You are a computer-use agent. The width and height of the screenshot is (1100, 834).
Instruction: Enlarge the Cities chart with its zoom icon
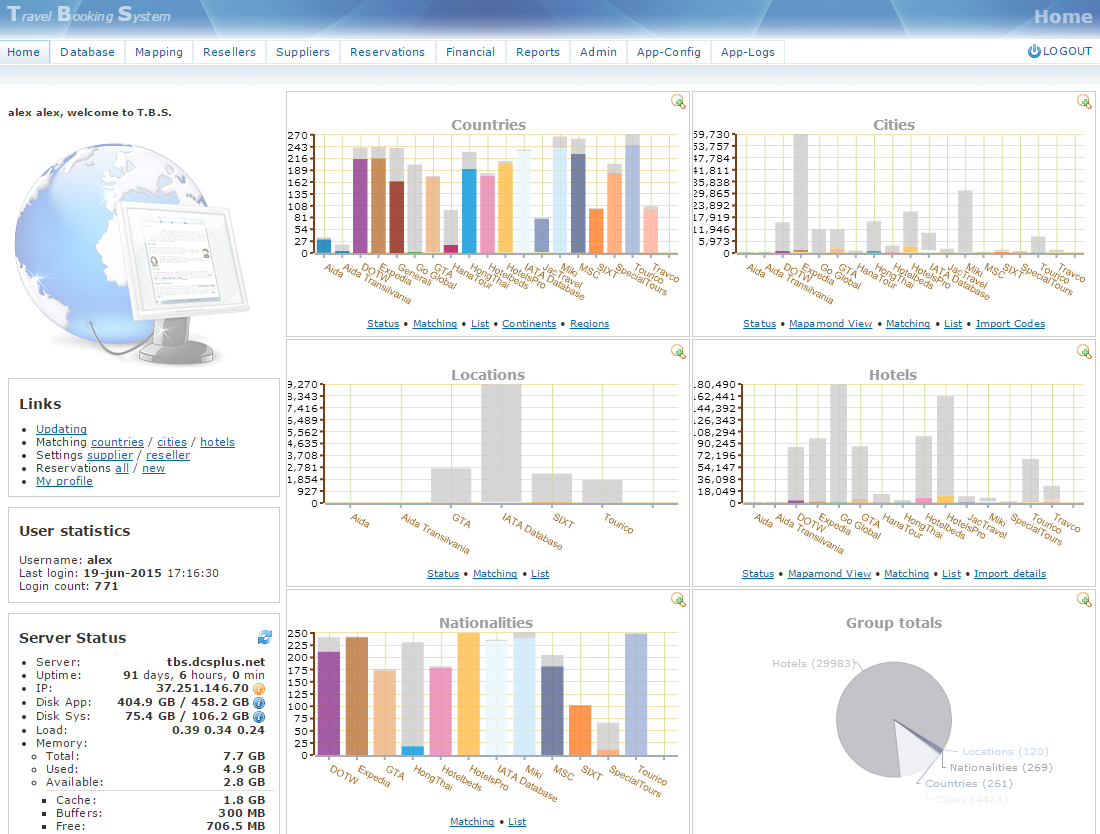pos(1084,101)
